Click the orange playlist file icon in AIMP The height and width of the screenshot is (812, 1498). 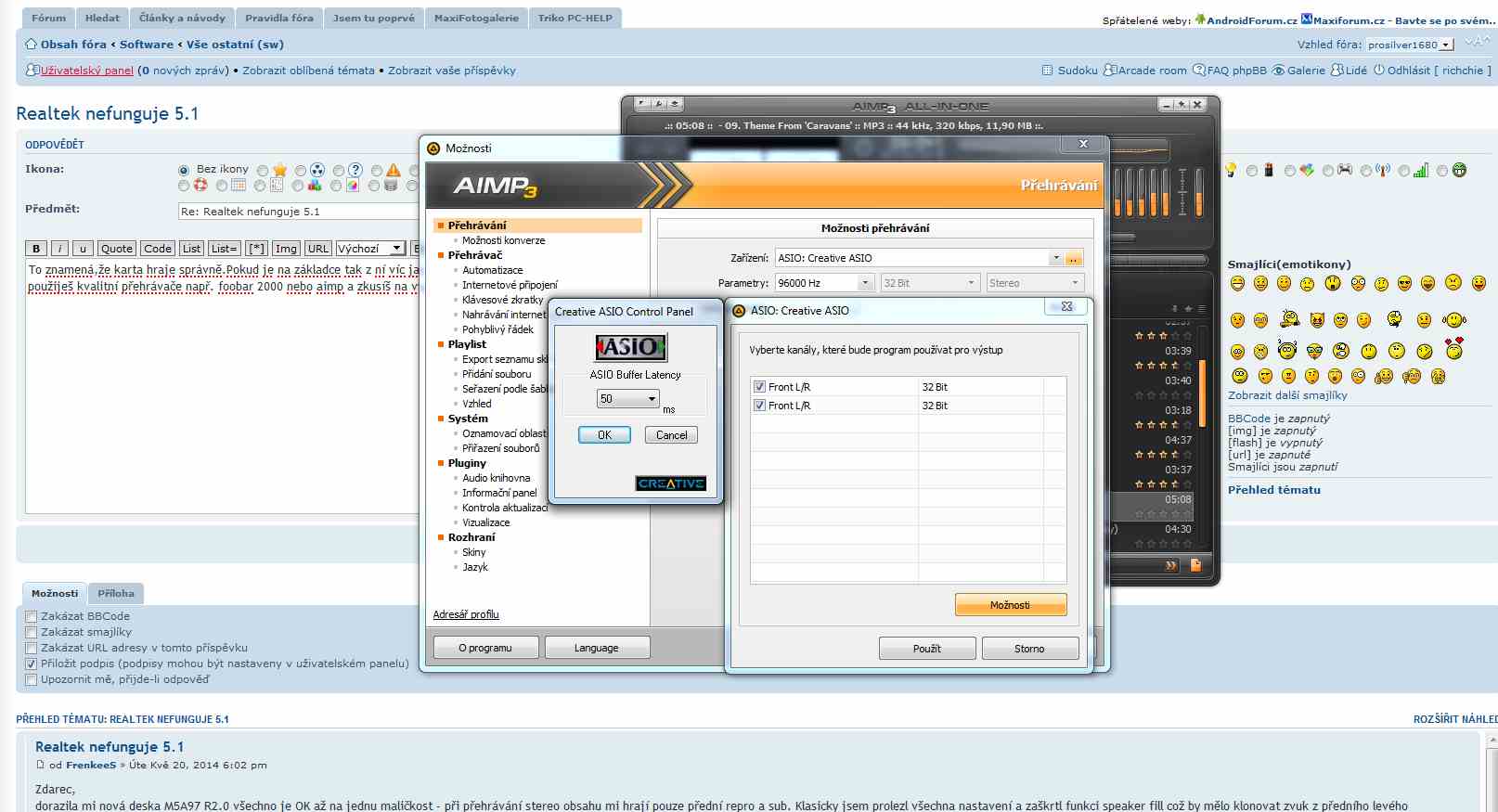point(1195,564)
